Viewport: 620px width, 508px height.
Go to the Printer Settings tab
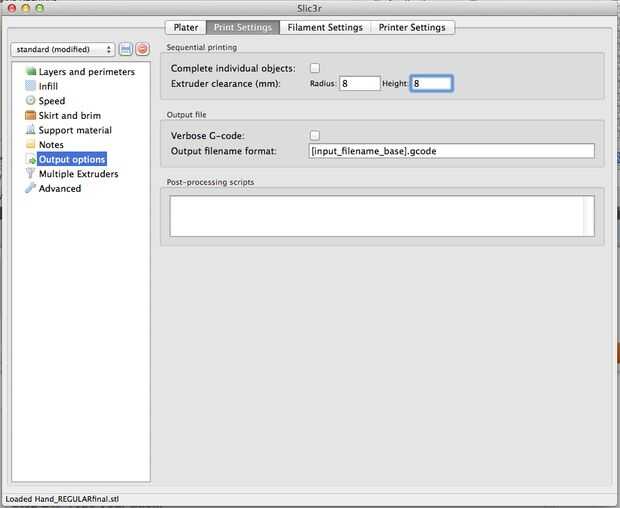tap(412, 27)
